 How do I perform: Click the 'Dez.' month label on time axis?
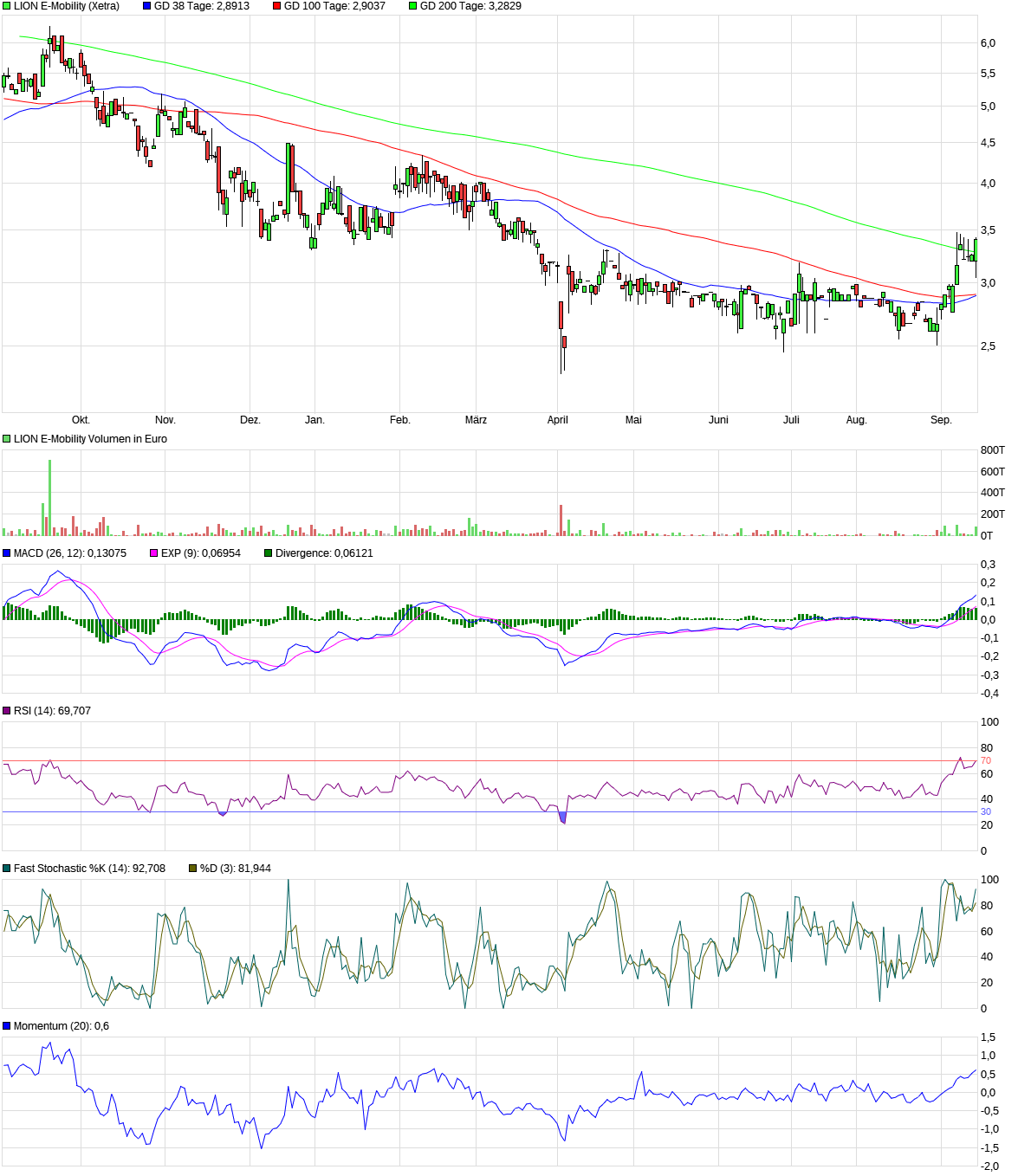[x=250, y=420]
